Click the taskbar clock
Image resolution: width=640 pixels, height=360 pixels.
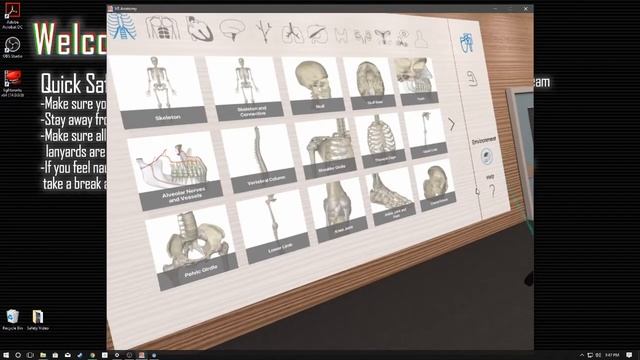(x=611, y=355)
